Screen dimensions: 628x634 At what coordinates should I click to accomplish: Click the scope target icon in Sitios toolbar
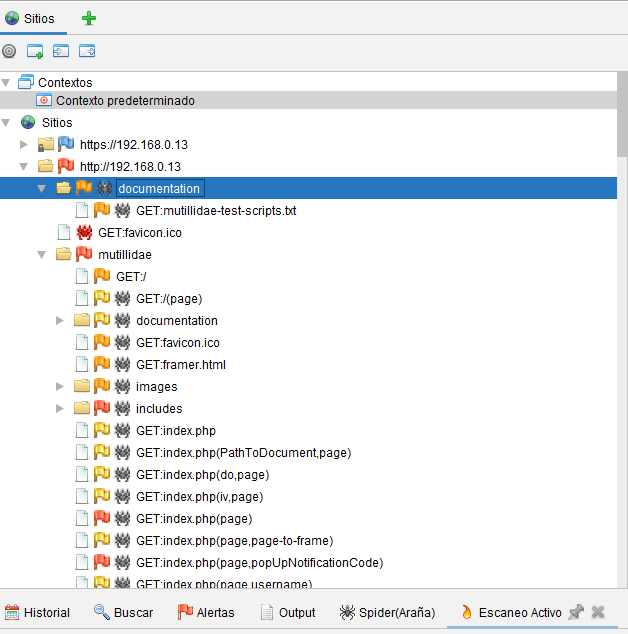pos(9,51)
